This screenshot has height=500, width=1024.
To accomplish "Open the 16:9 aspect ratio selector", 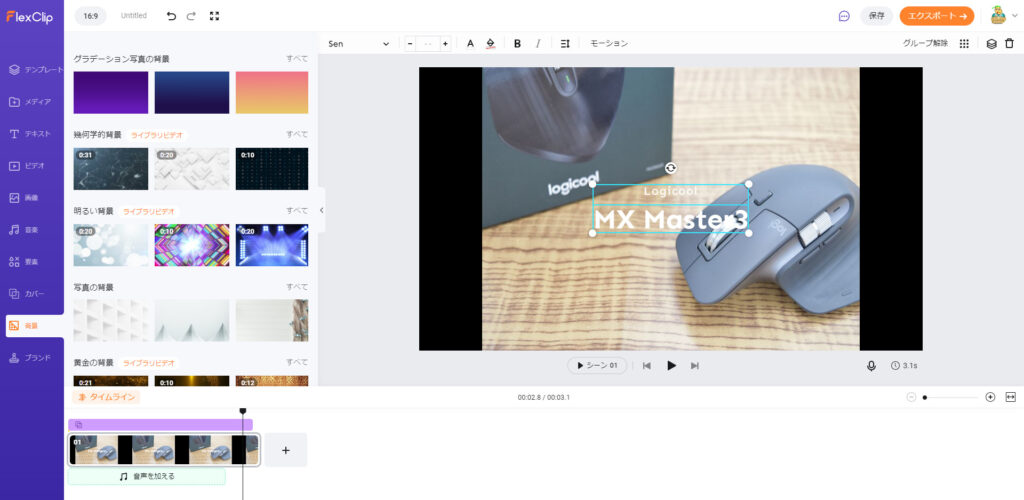I will (91, 16).
